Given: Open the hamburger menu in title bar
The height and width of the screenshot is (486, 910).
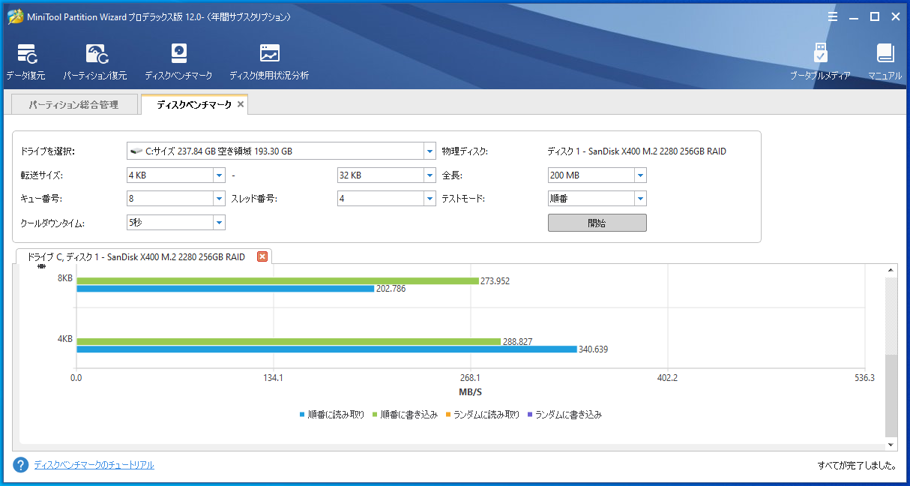Looking at the screenshot, I should (x=832, y=17).
